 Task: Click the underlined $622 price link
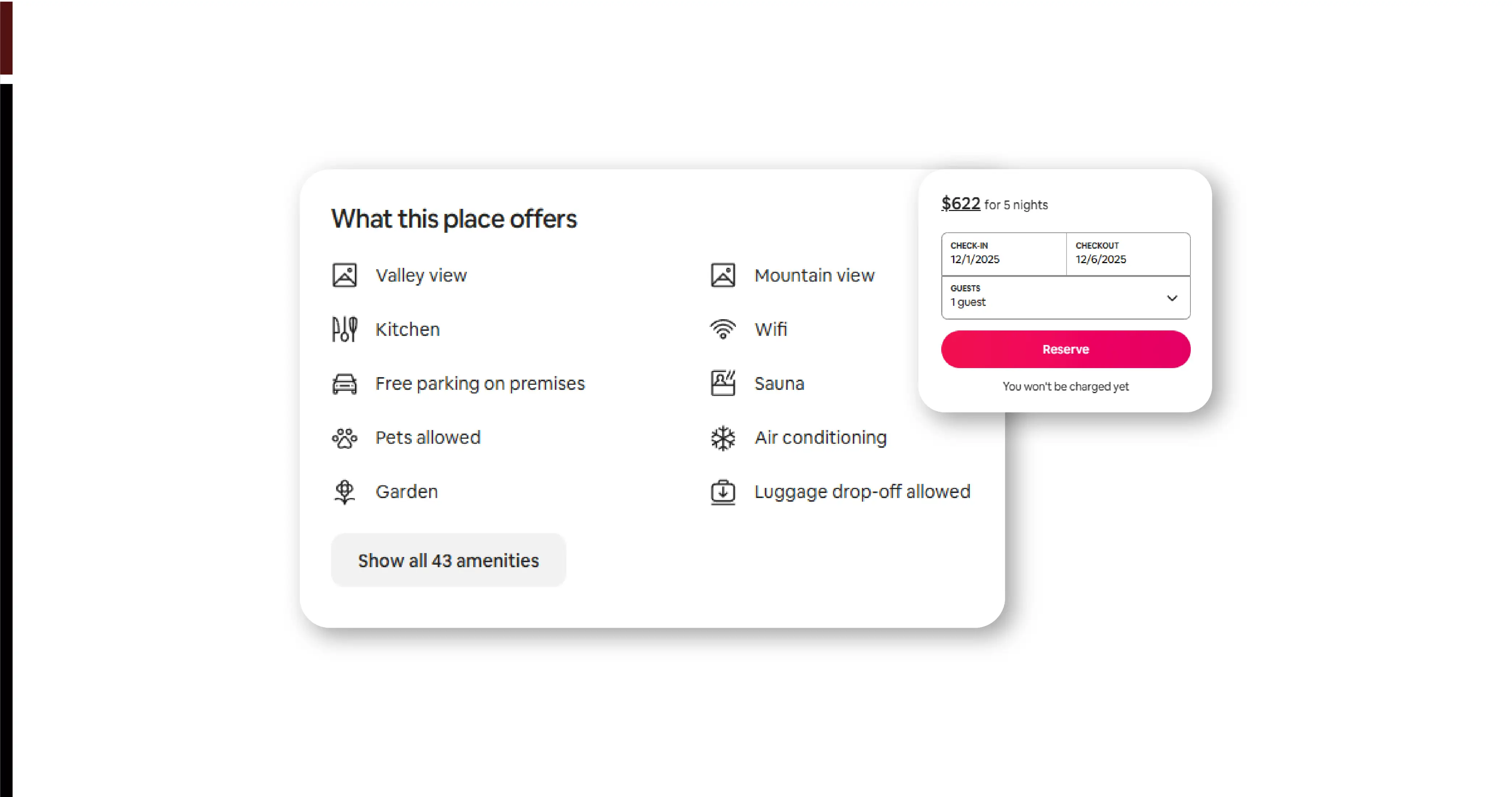[x=960, y=203]
